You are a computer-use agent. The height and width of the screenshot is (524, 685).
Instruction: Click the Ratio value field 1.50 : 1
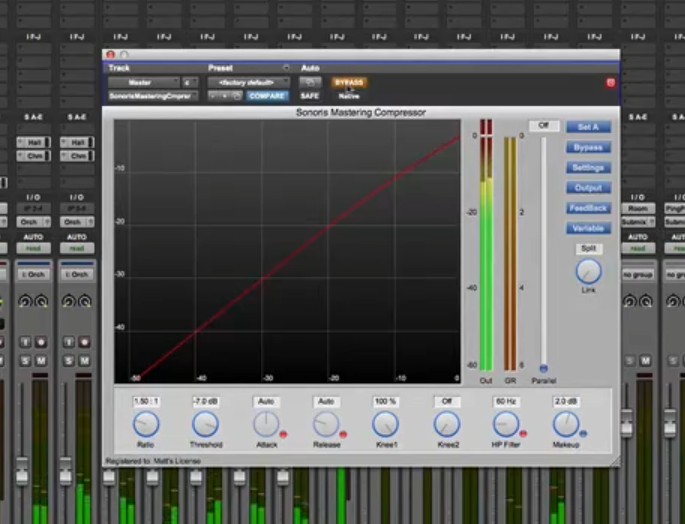click(146, 401)
